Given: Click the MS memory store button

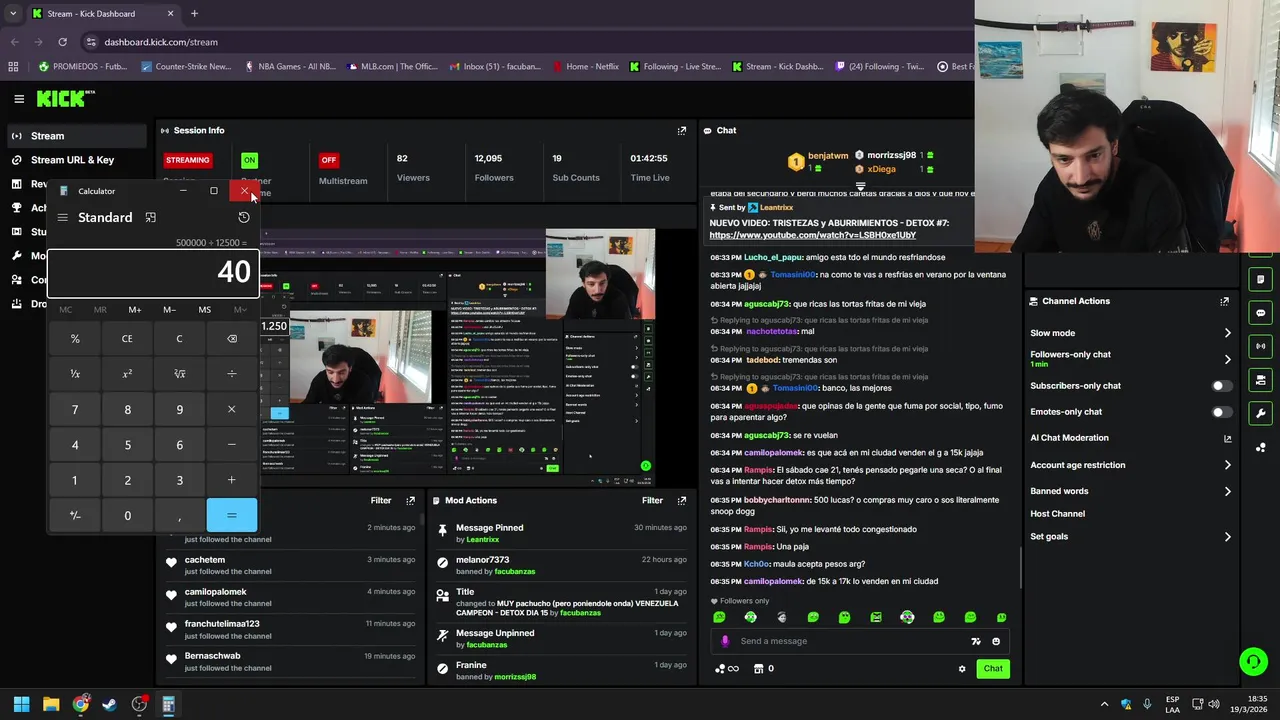Looking at the screenshot, I should pos(204,310).
